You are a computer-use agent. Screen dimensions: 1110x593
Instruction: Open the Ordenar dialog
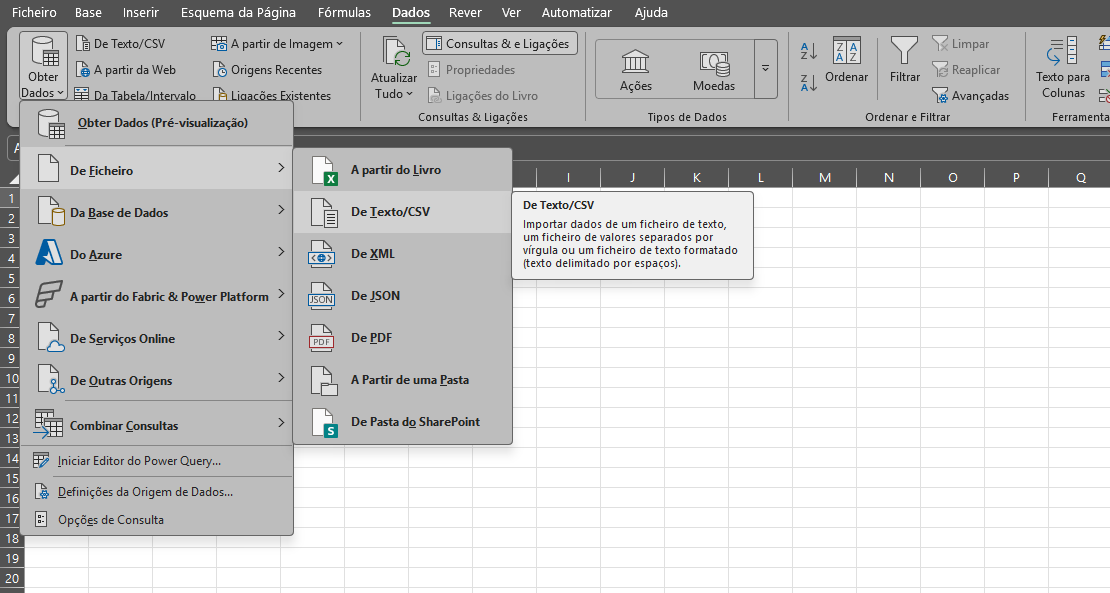847,60
